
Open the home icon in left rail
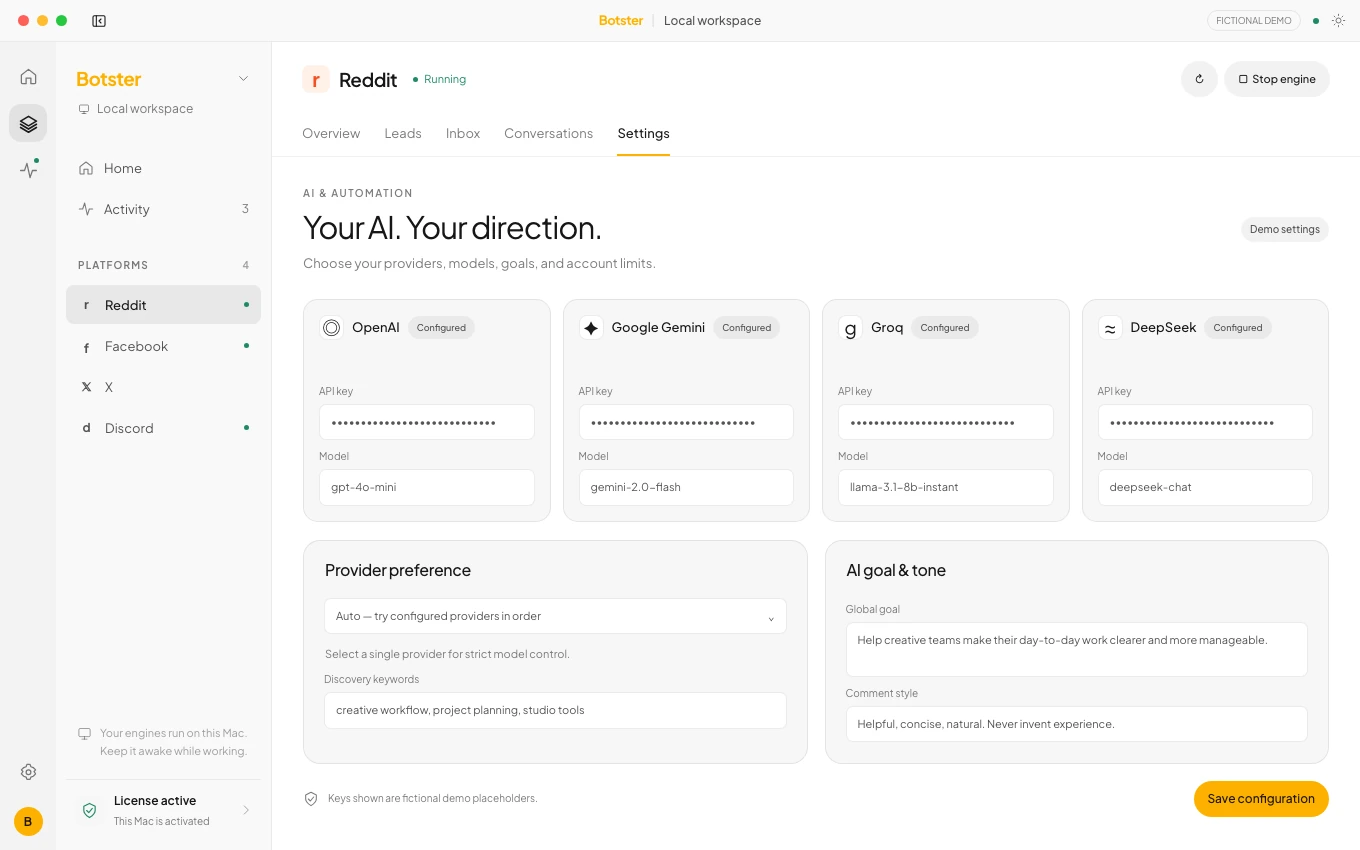pos(28,77)
